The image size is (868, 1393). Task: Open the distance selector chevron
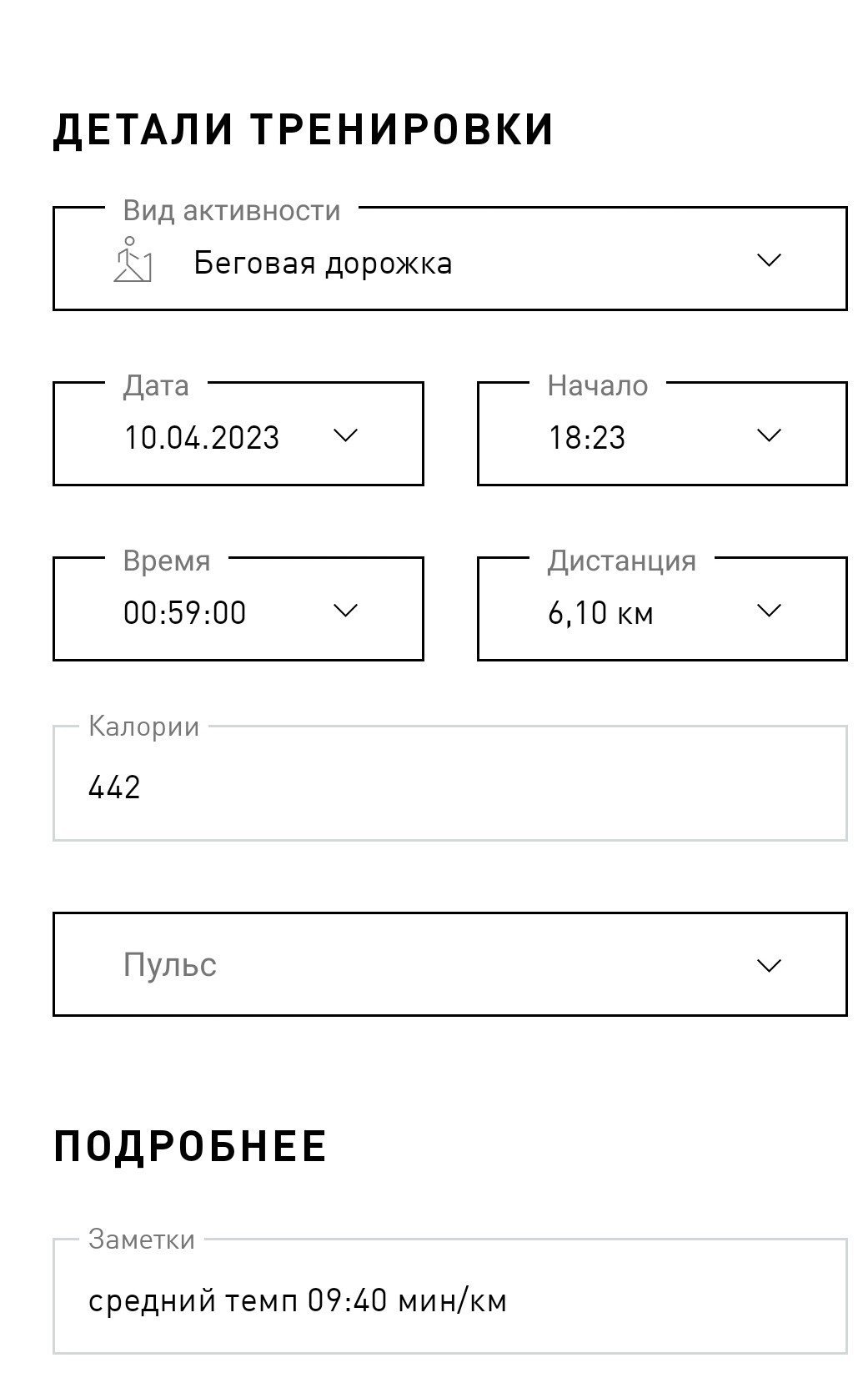tap(768, 611)
